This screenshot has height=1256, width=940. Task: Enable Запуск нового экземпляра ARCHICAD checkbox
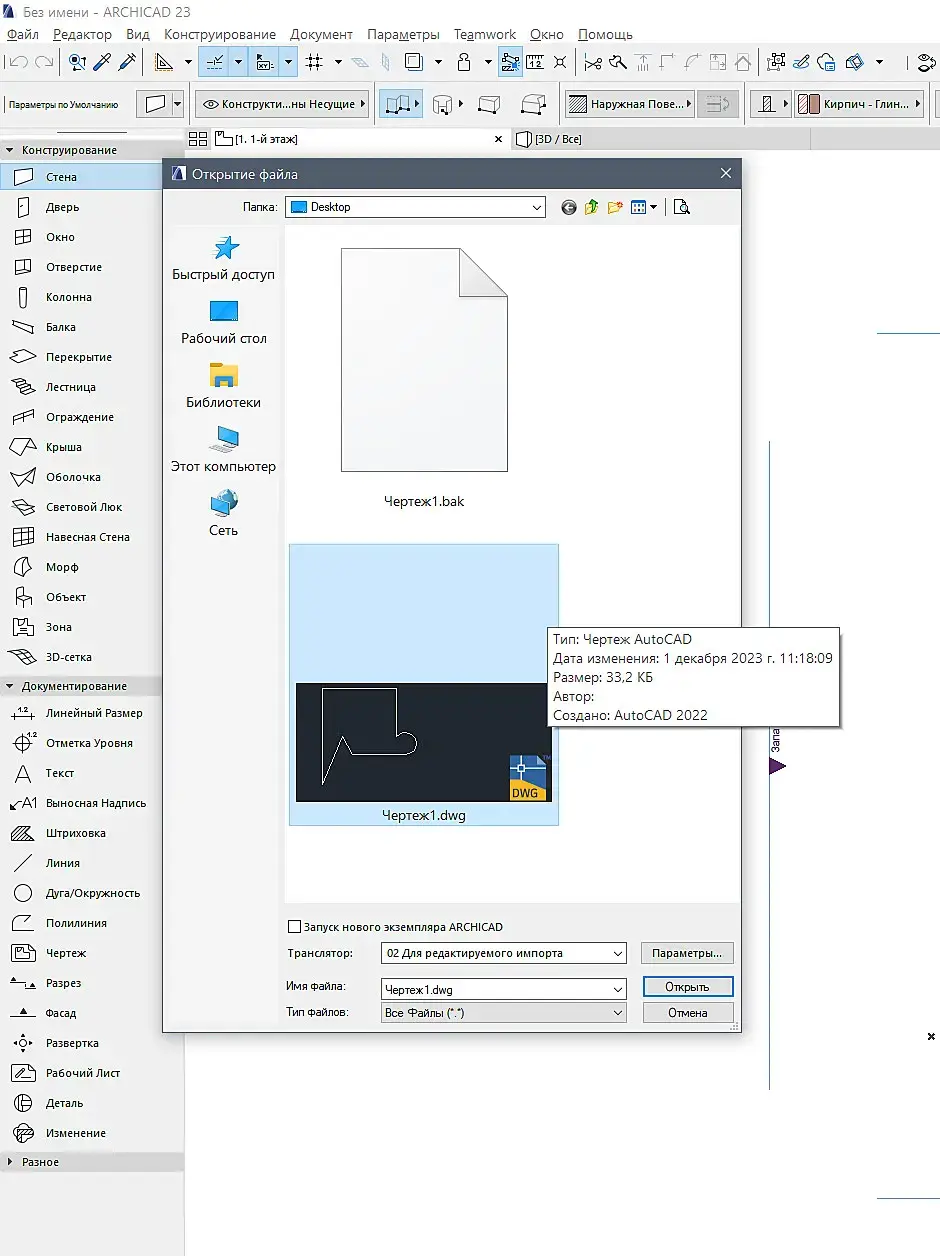pos(294,926)
